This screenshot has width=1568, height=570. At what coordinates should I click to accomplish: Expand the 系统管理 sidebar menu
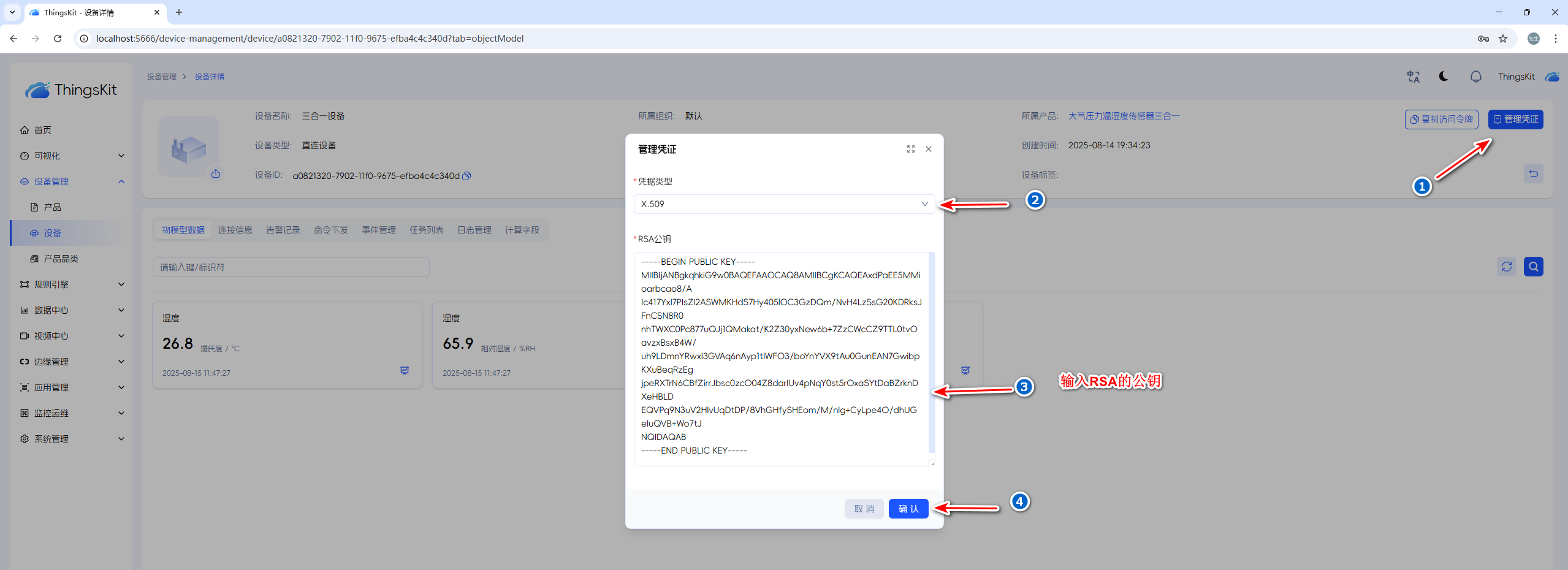click(x=72, y=439)
